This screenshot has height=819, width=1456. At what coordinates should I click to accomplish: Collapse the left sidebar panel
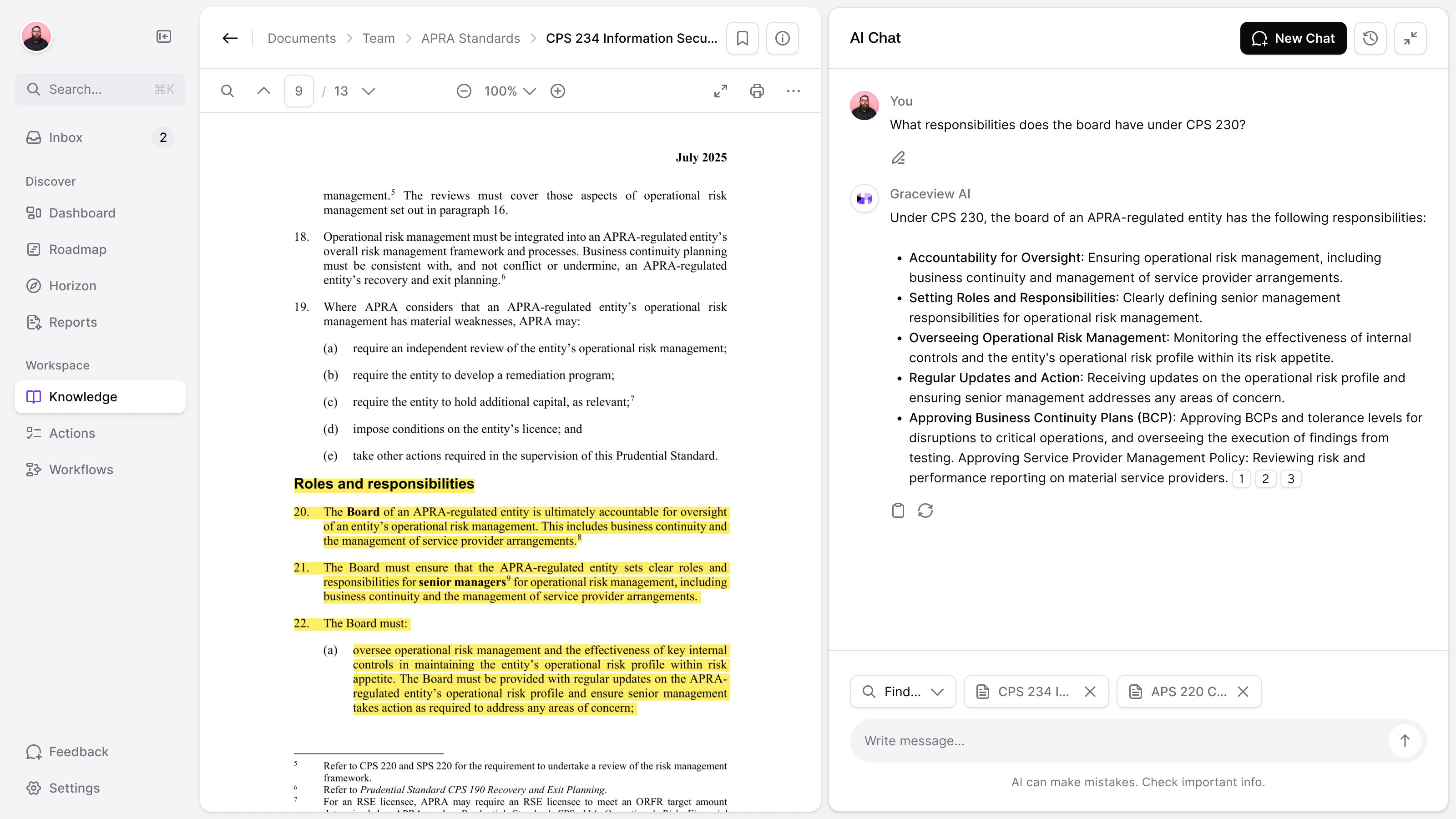pos(163,37)
